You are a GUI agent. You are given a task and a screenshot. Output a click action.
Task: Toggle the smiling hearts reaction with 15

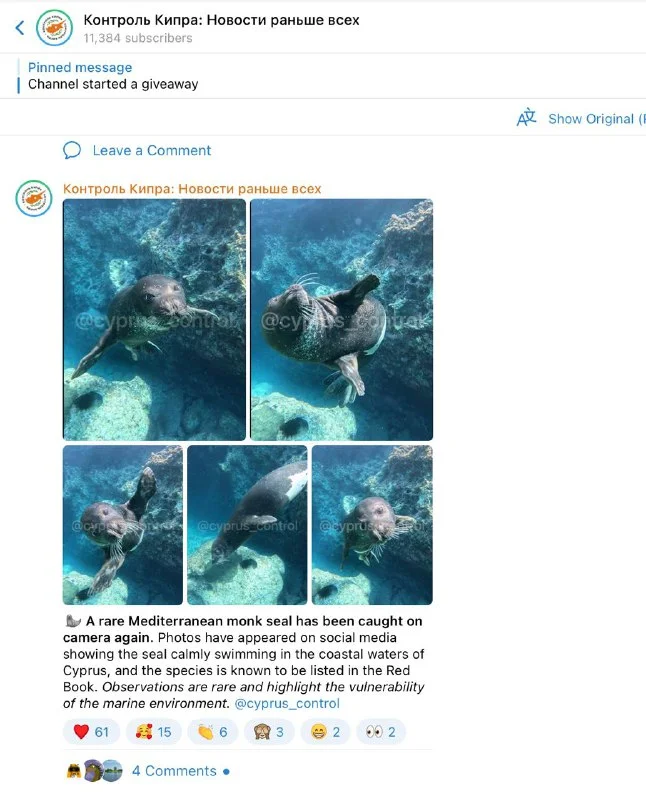pos(154,732)
